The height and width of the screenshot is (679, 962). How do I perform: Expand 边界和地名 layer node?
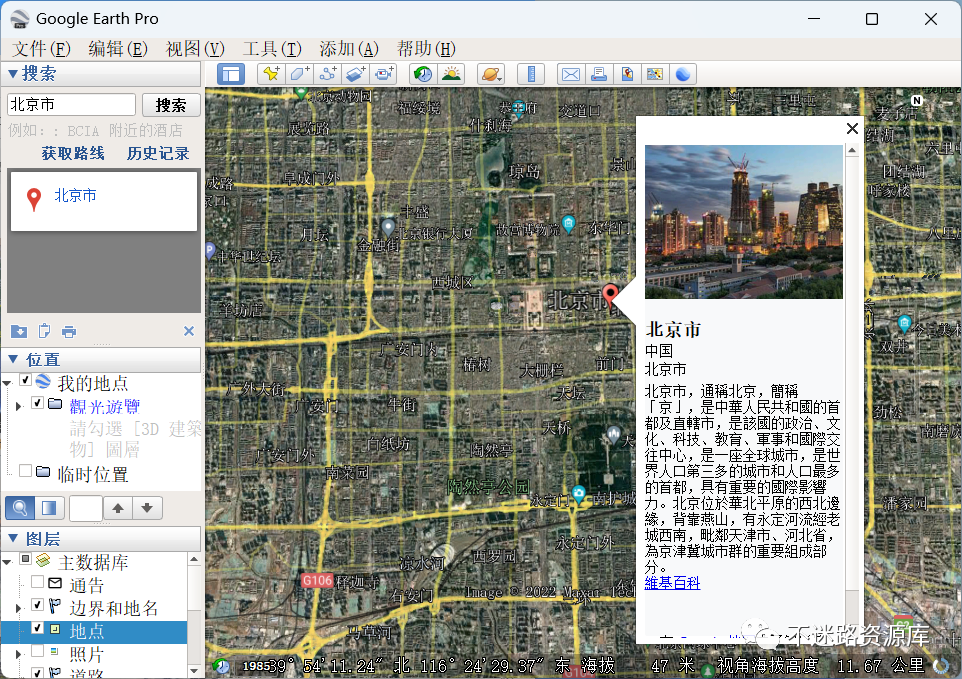(18, 608)
